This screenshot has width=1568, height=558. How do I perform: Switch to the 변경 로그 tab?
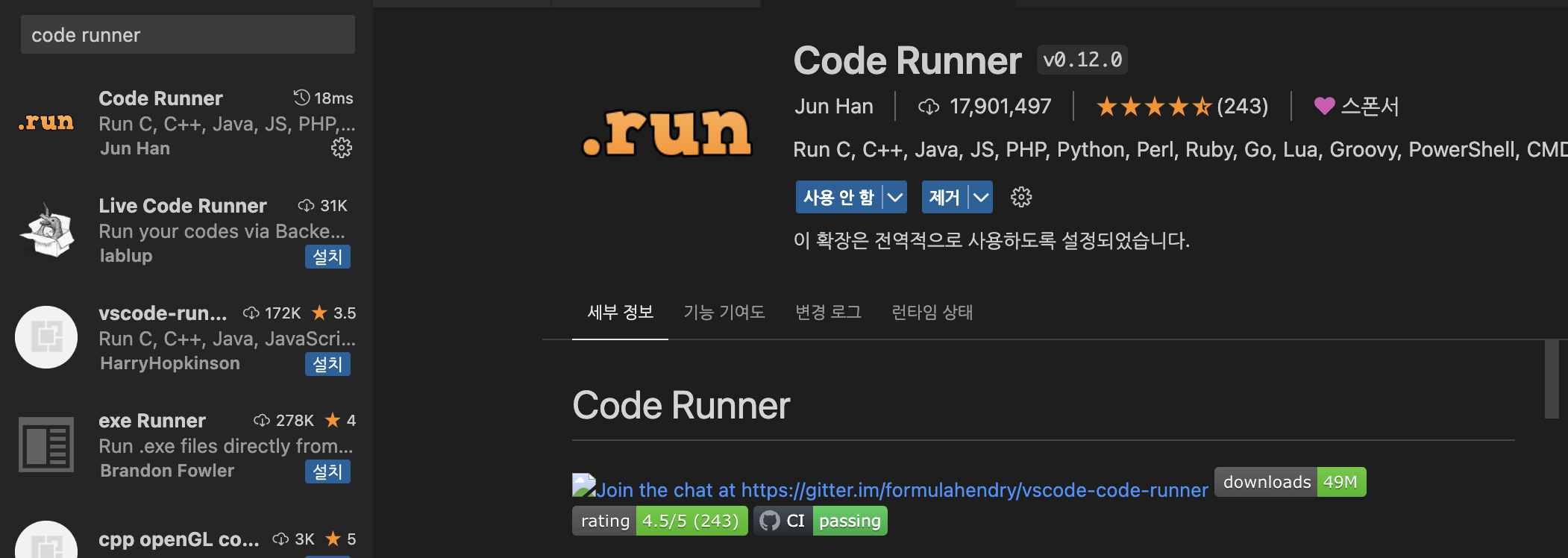828,312
